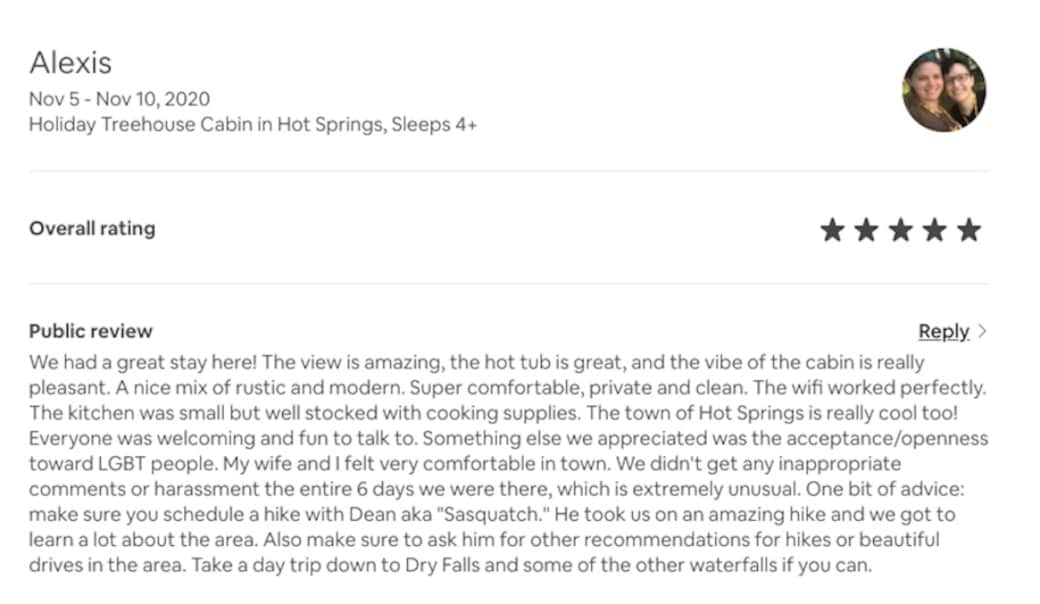Click the chevron arrow beside Reply
Image resolution: width=1040 pixels, height=604 pixels.
tap(982, 331)
